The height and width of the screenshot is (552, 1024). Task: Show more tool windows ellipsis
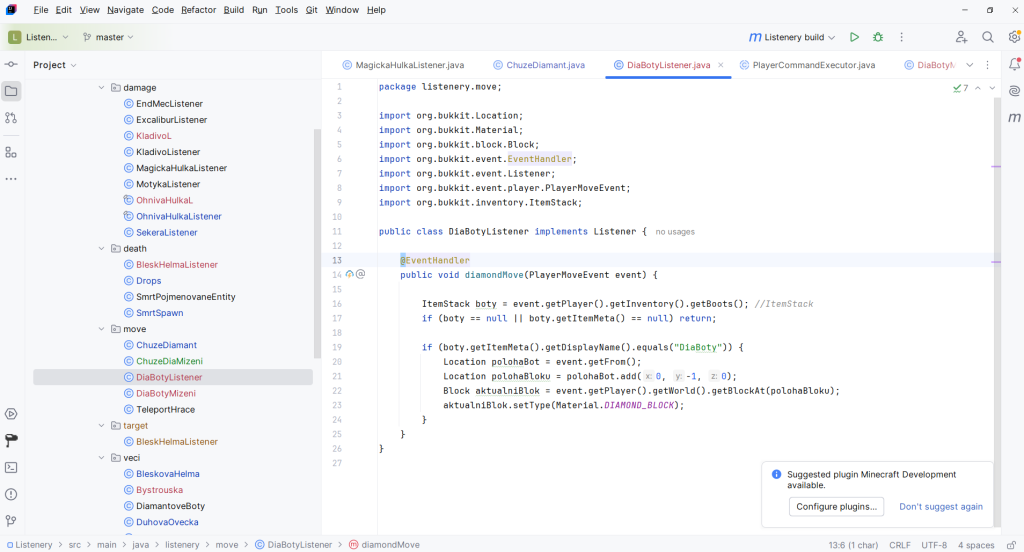click(x=11, y=178)
